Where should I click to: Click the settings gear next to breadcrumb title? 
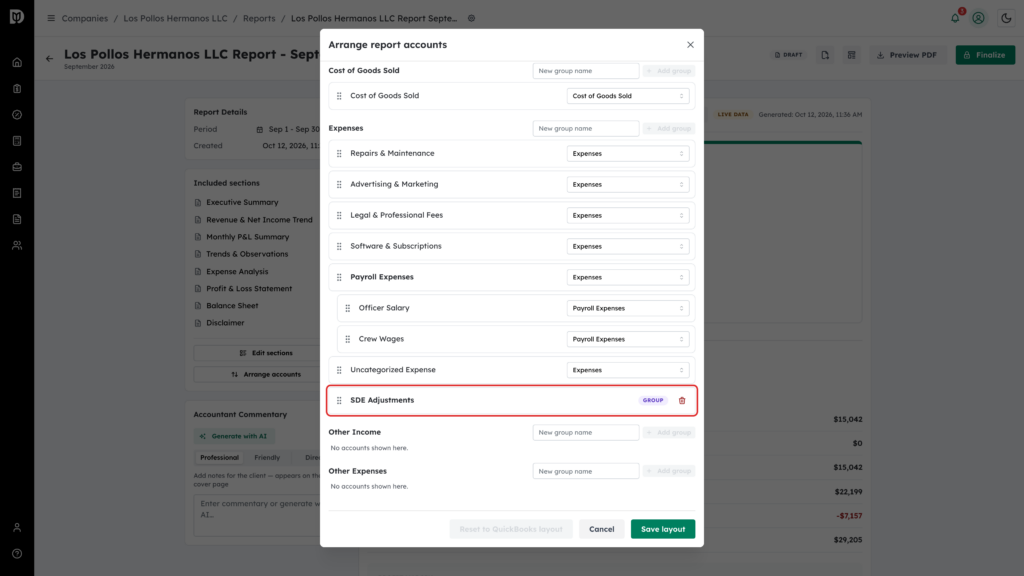pos(472,18)
